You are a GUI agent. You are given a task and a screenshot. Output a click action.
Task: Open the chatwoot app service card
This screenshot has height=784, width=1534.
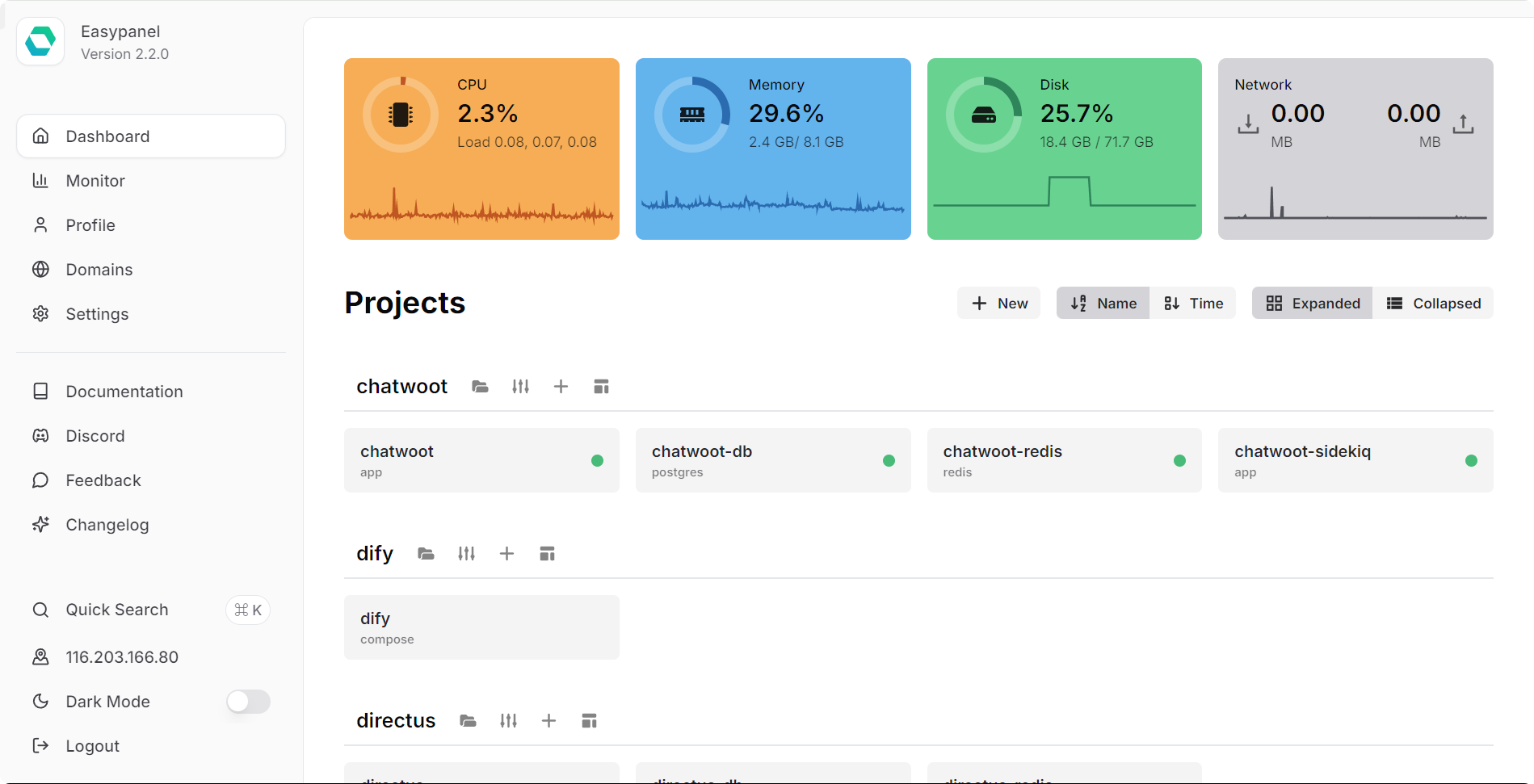click(481, 460)
